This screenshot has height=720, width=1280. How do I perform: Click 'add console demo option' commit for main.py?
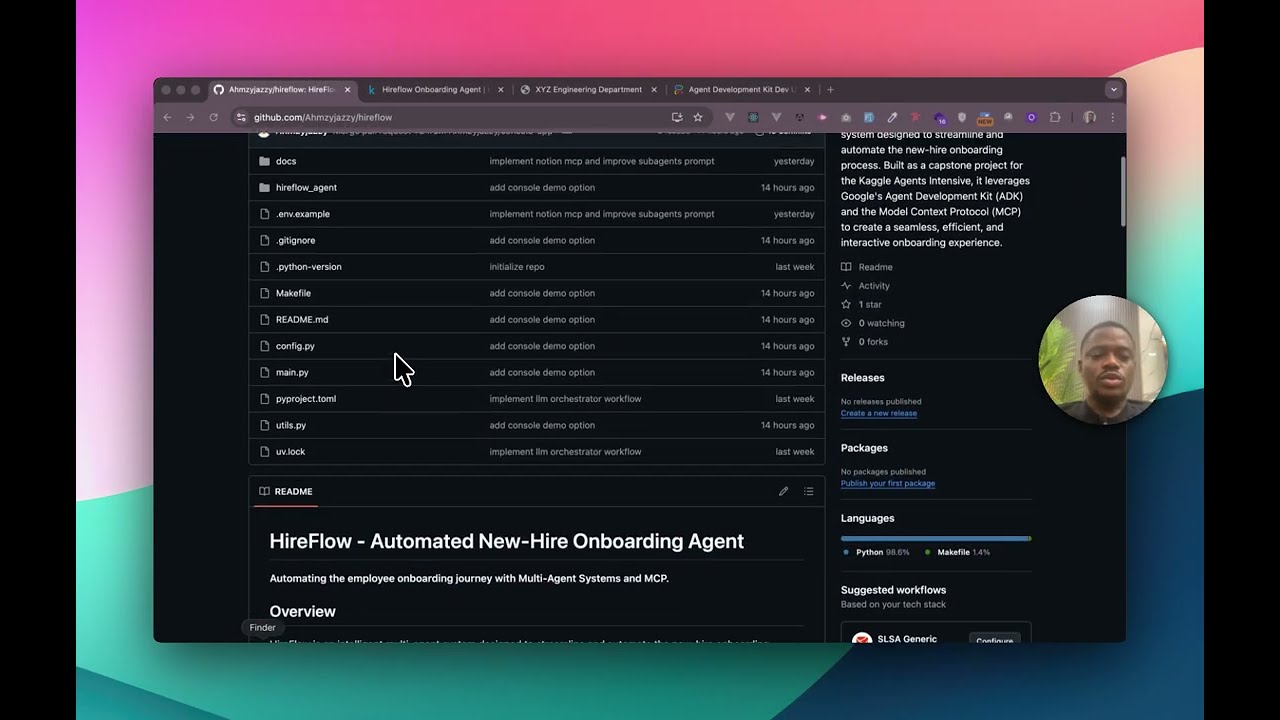coord(542,372)
